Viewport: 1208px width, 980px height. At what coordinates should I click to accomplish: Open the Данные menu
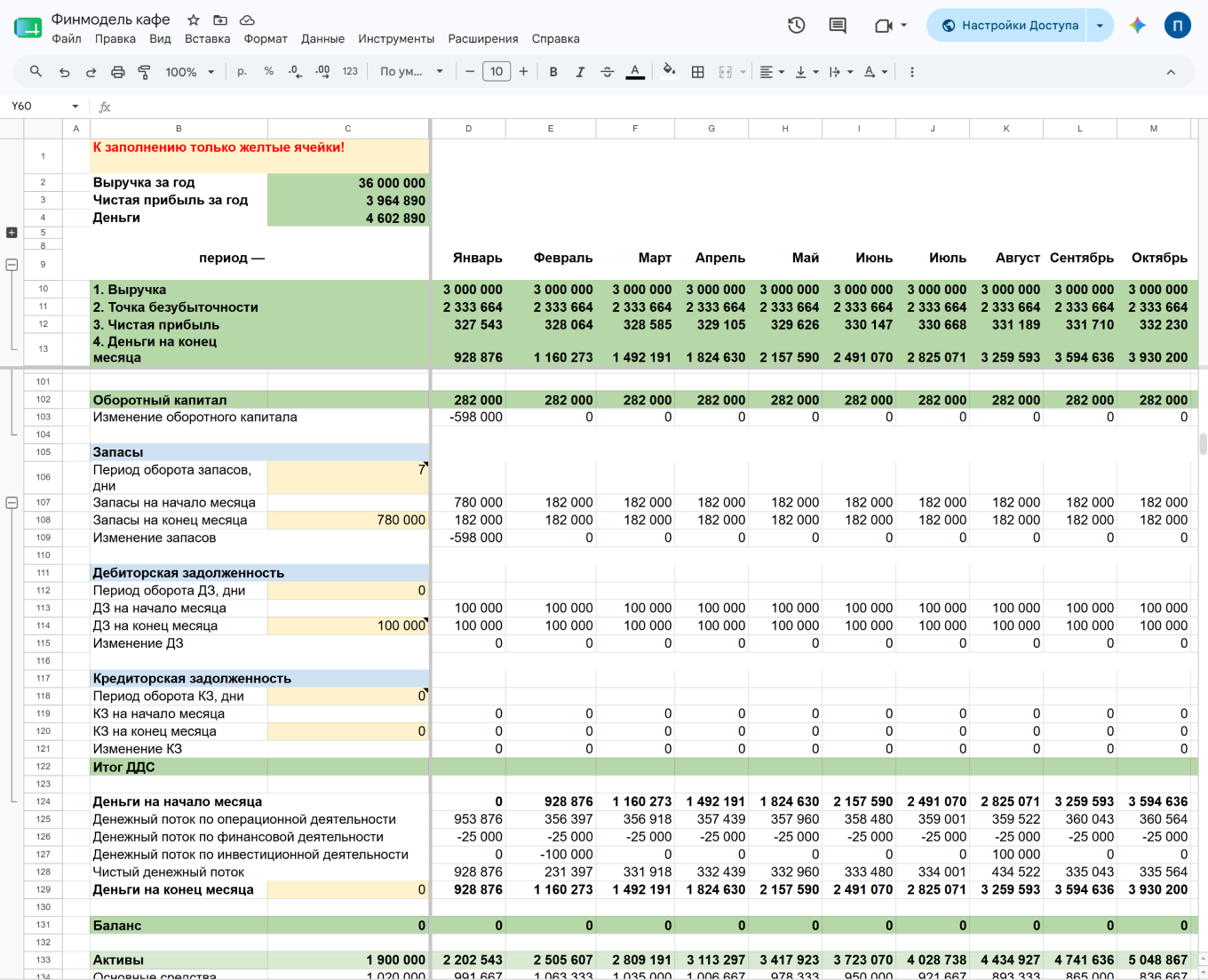[x=322, y=39]
